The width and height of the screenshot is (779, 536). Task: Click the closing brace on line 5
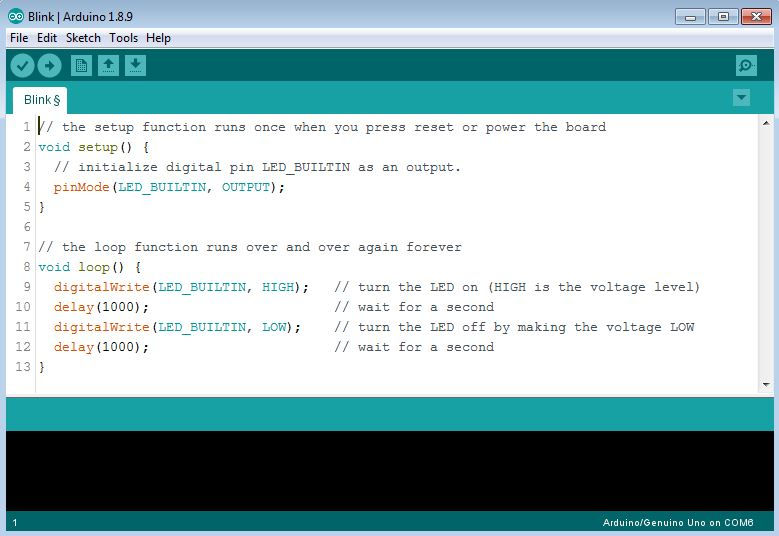click(42, 207)
